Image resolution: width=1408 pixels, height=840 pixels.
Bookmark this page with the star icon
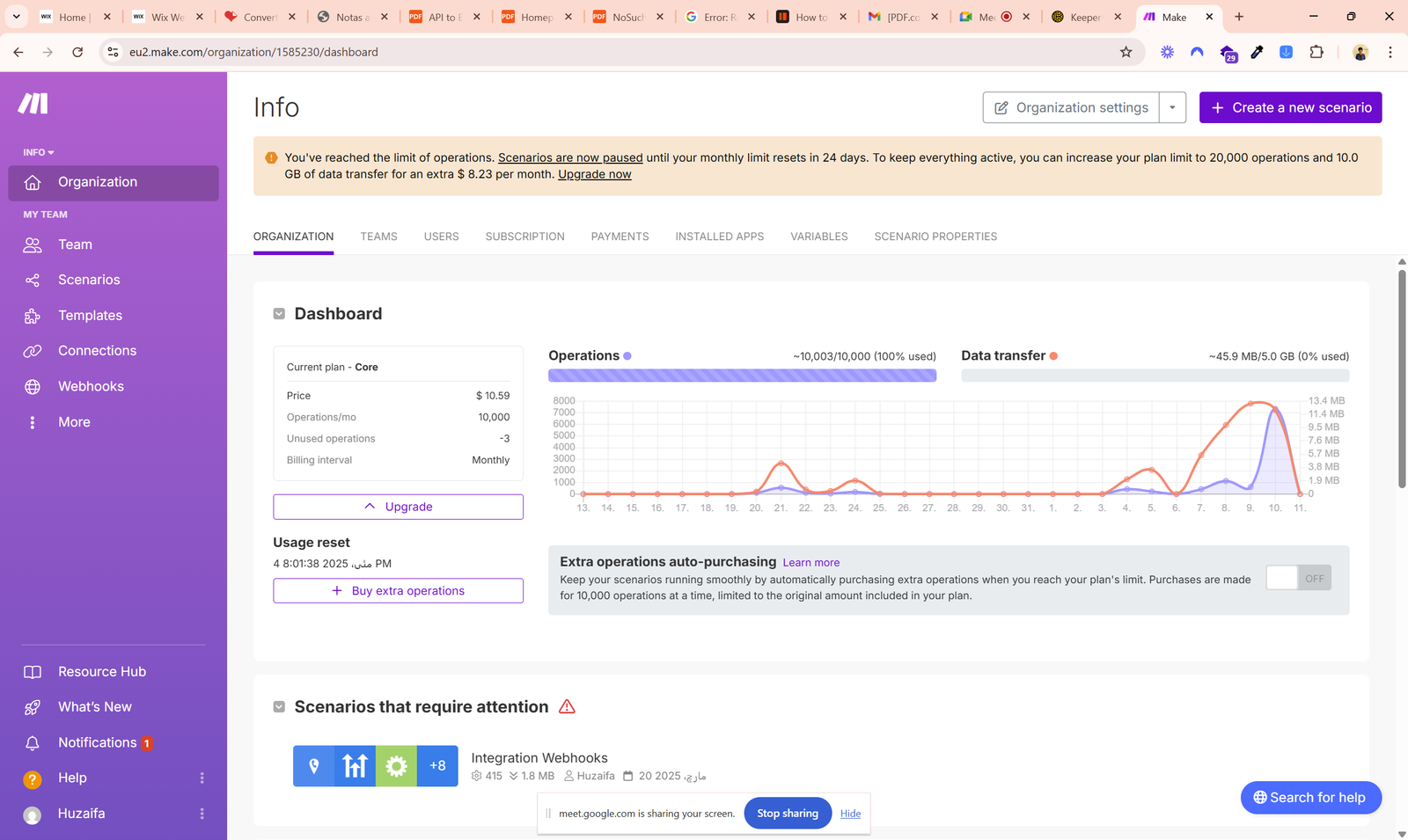1126,52
